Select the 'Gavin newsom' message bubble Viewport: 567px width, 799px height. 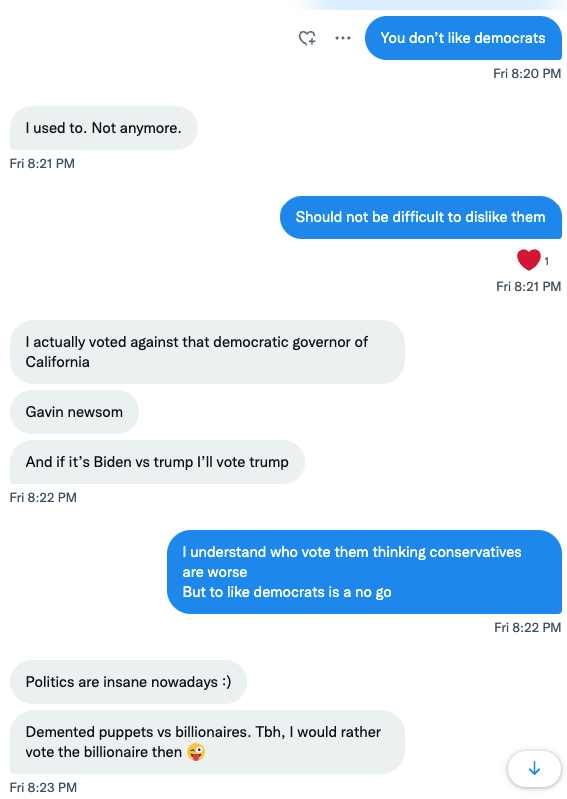click(x=74, y=412)
